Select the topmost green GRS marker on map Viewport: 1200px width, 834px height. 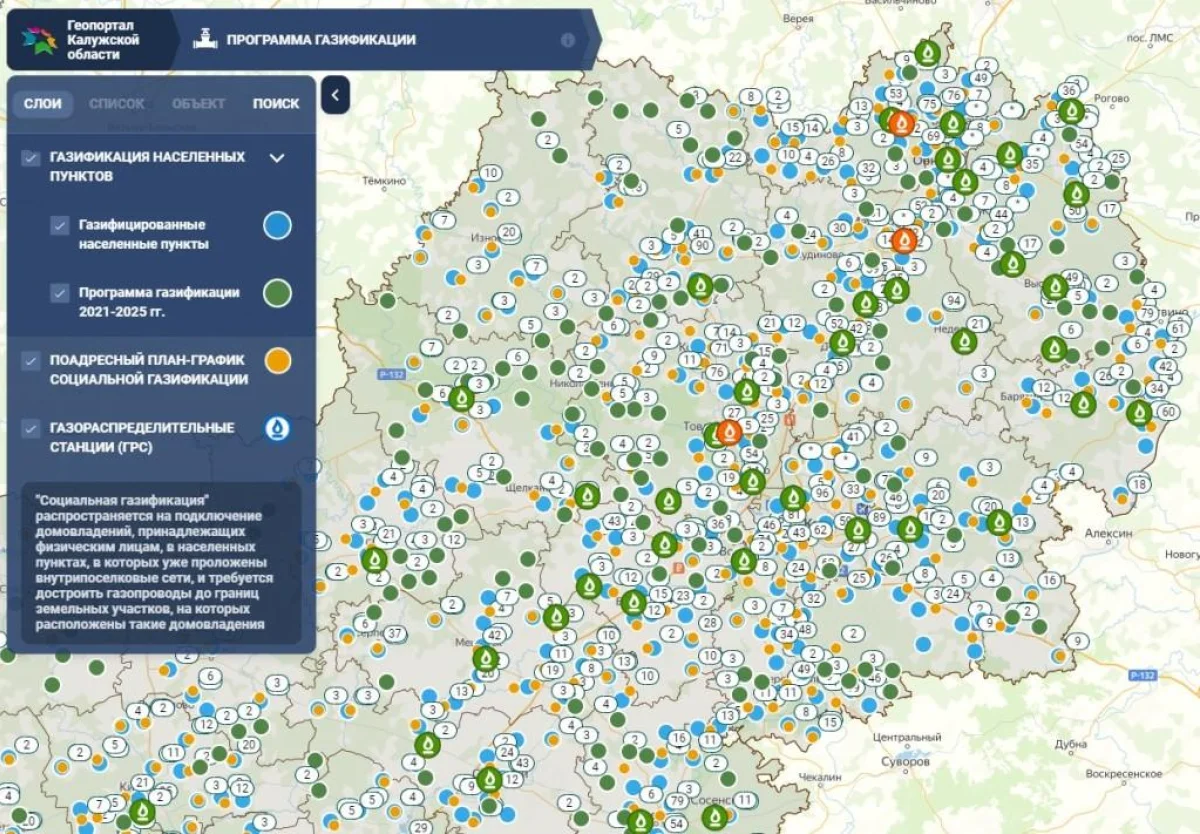pos(928,53)
